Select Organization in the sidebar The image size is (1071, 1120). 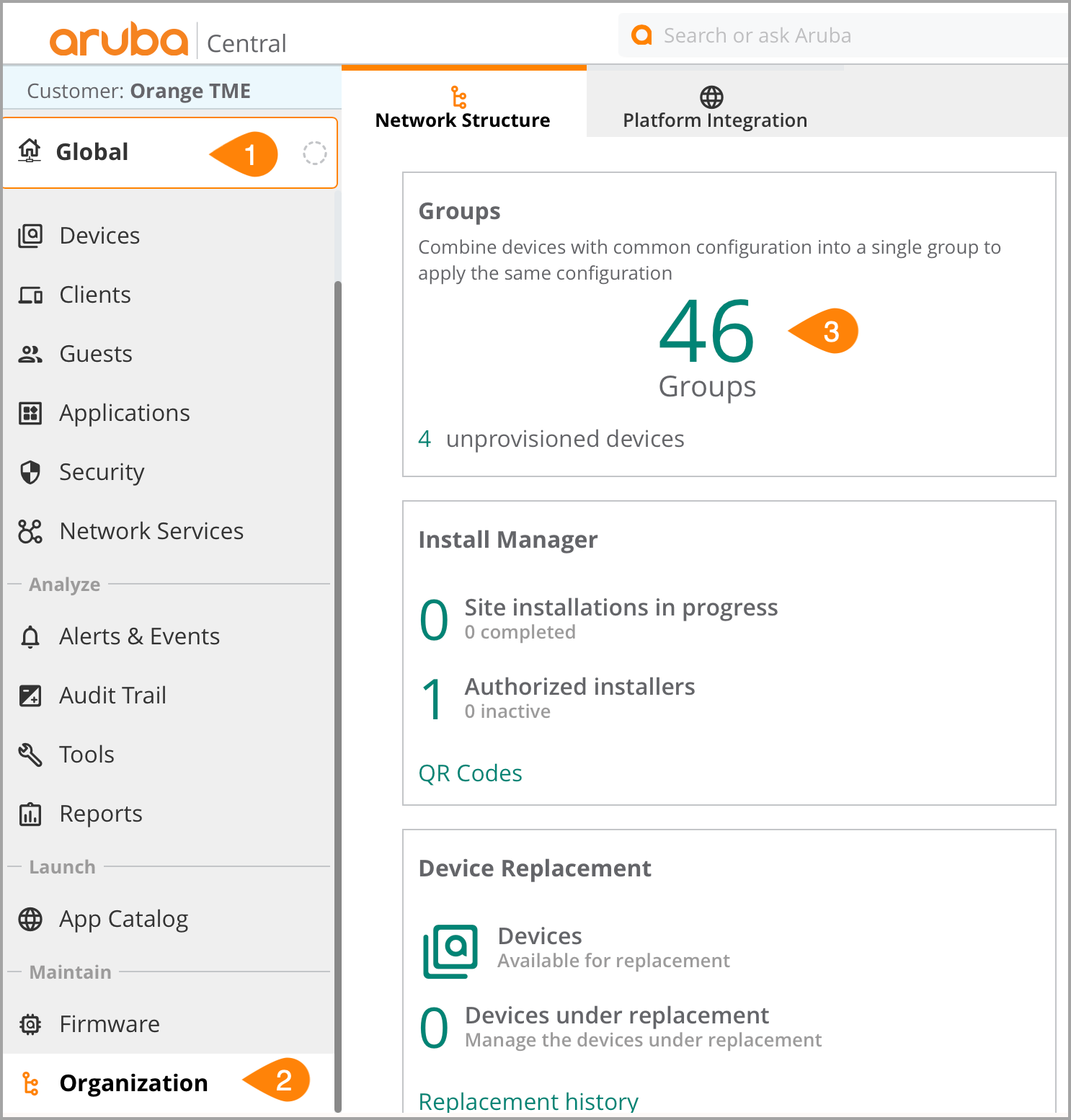tap(167, 1083)
